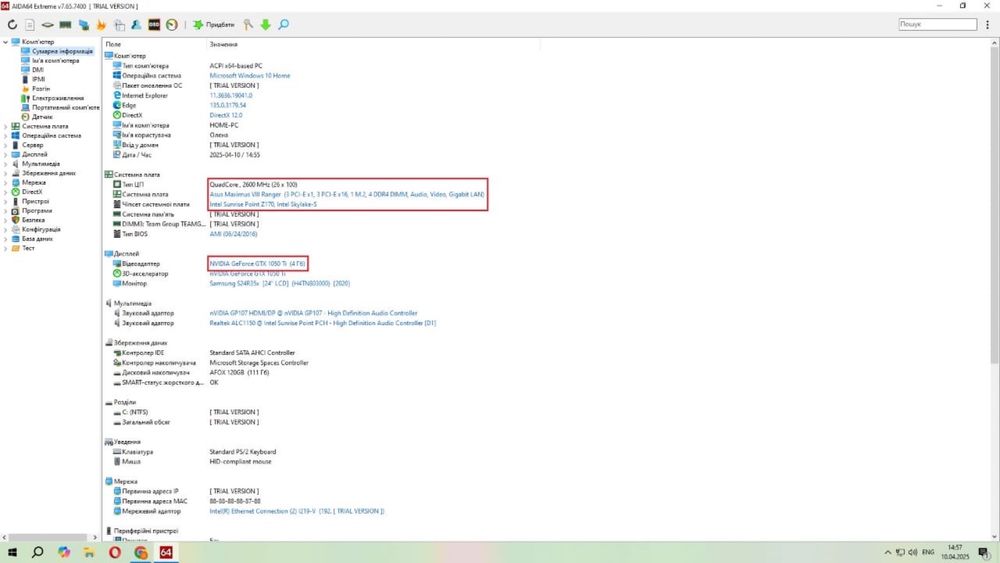Open the Realtek ALC1150 audio link
Screen dimensions: 1000x563
(x=323, y=323)
